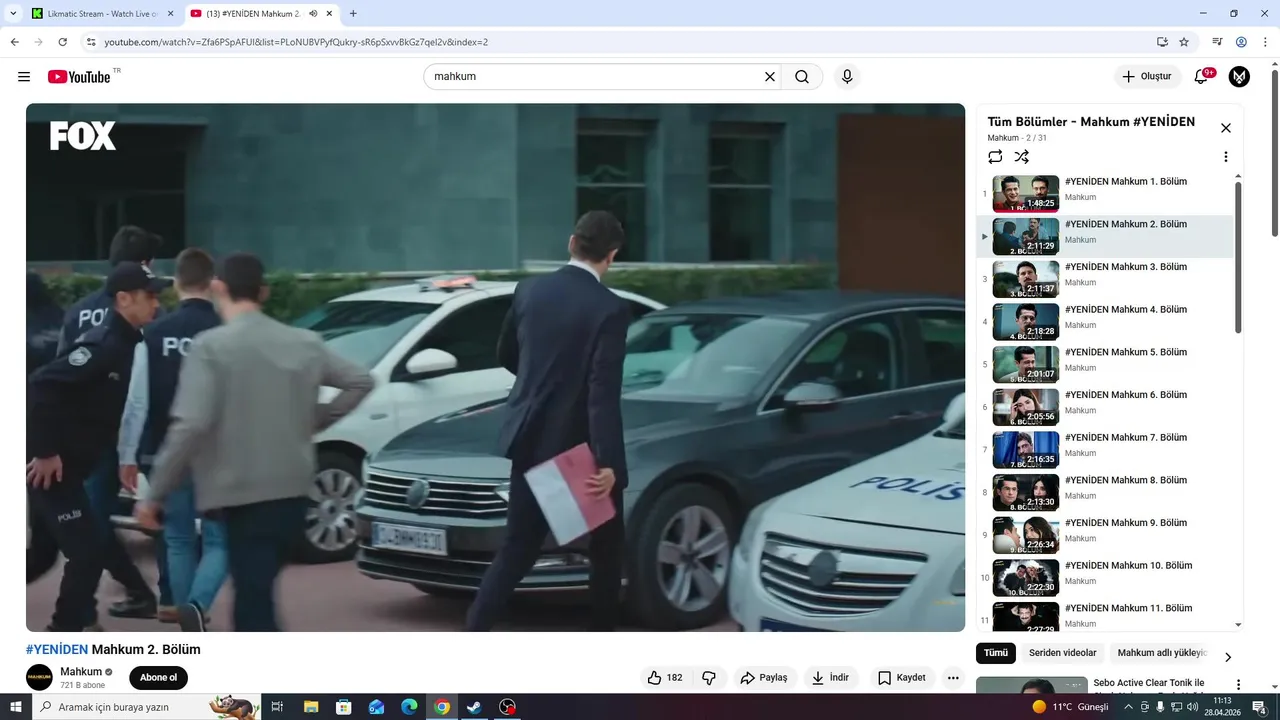Viewport: 1280px width, 720px height.
Task: Clear the search box with X
Action: (x=770, y=77)
